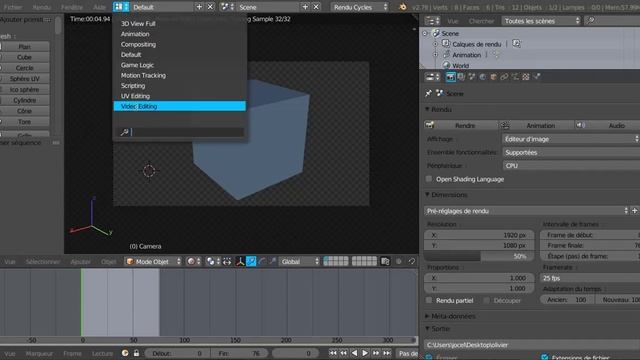The height and width of the screenshot is (360, 640).
Task: Toggle first visible scene layer button
Action: tap(327, 259)
